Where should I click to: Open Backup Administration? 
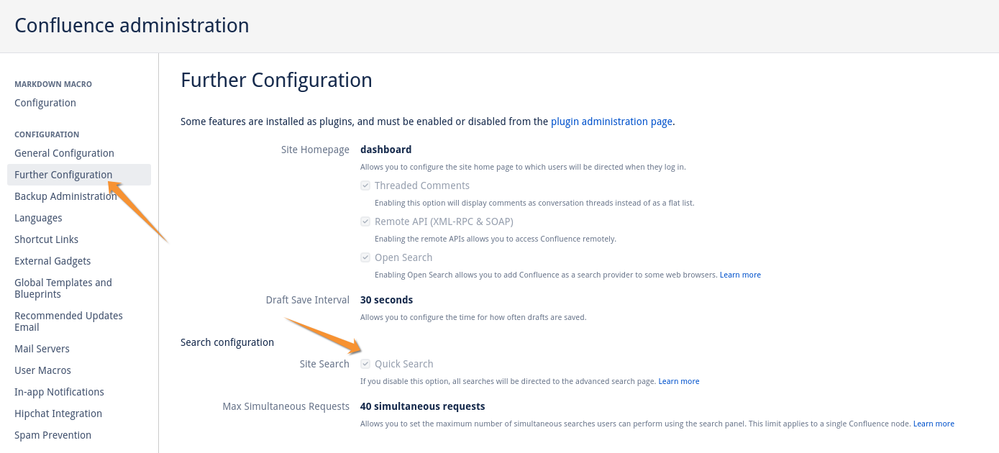(66, 196)
